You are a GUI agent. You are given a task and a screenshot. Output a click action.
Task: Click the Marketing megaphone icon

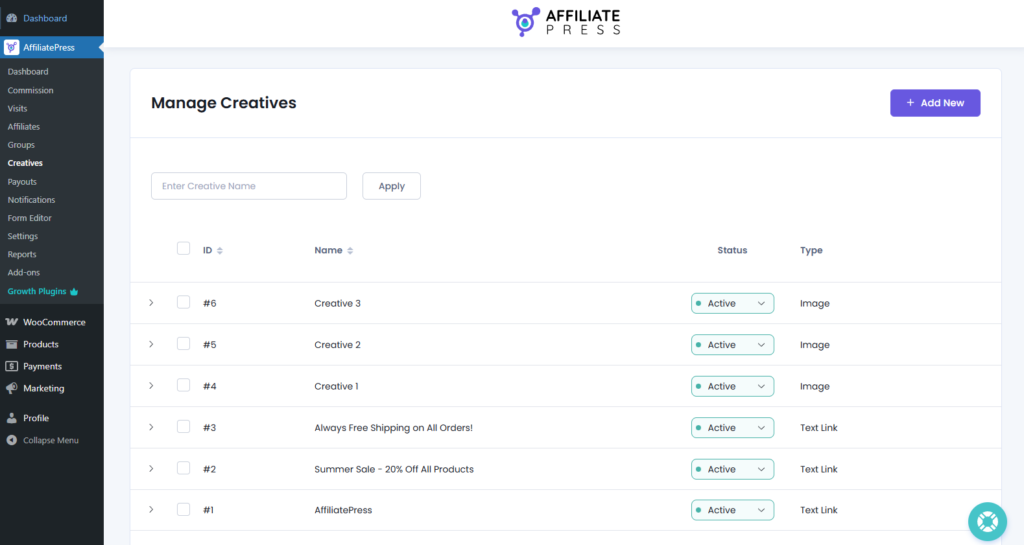(12, 388)
